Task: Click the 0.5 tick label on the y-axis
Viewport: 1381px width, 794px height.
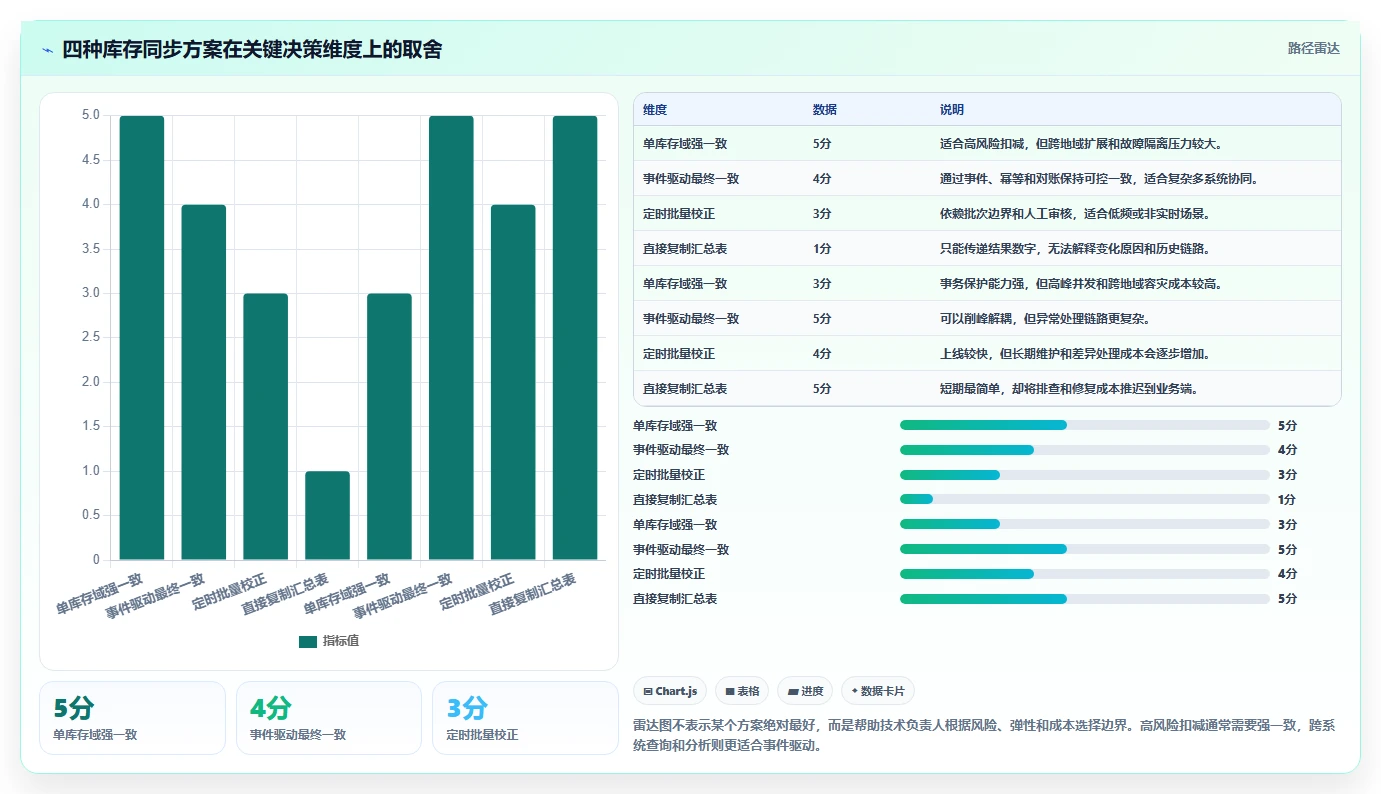Action: tap(90, 515)
